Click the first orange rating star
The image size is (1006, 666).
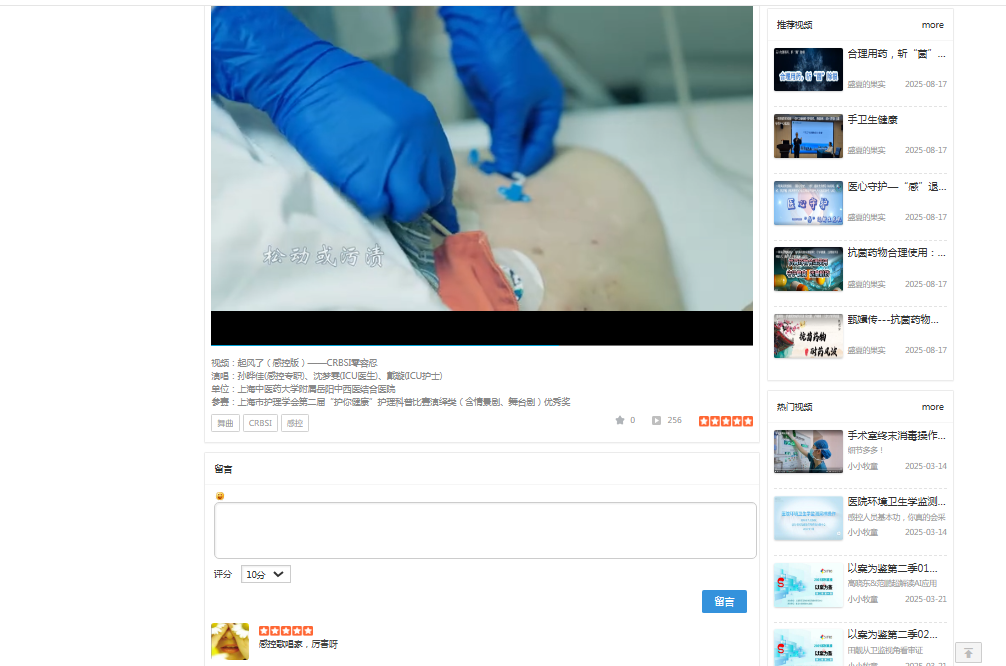pos(702,420)
